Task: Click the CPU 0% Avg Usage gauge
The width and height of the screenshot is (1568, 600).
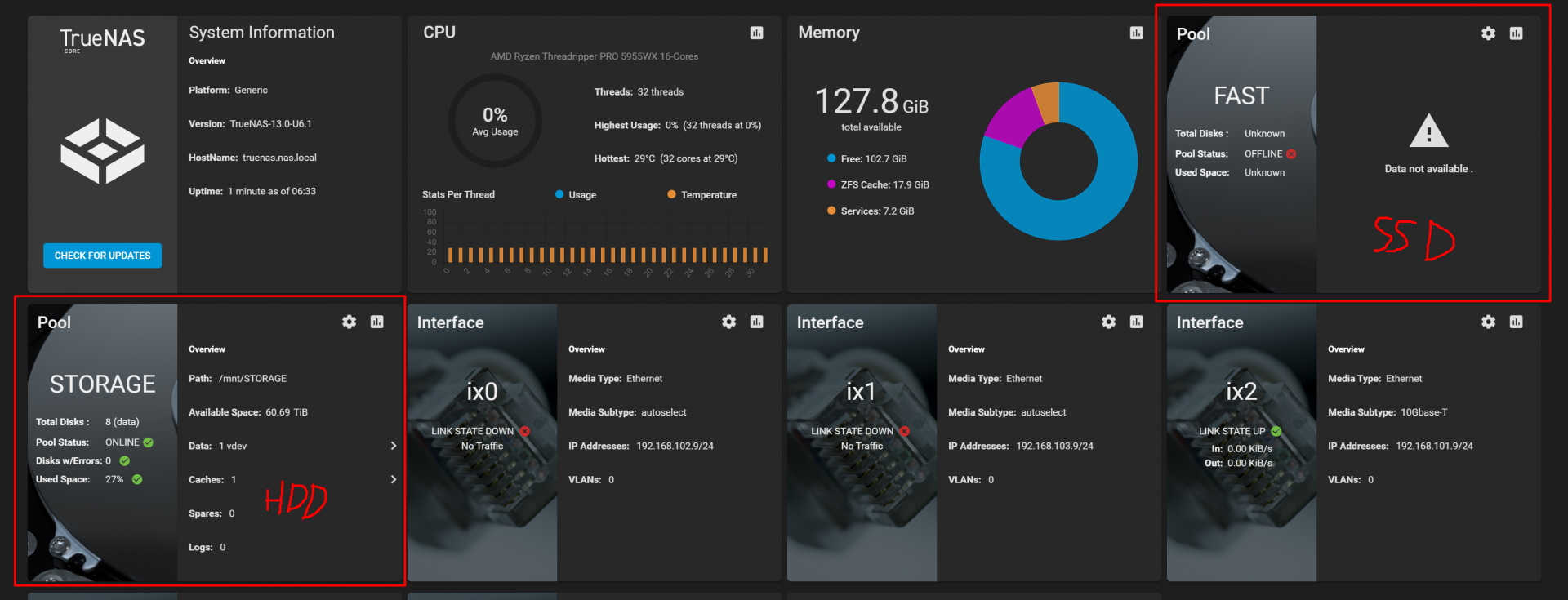Action: [495, 121]
